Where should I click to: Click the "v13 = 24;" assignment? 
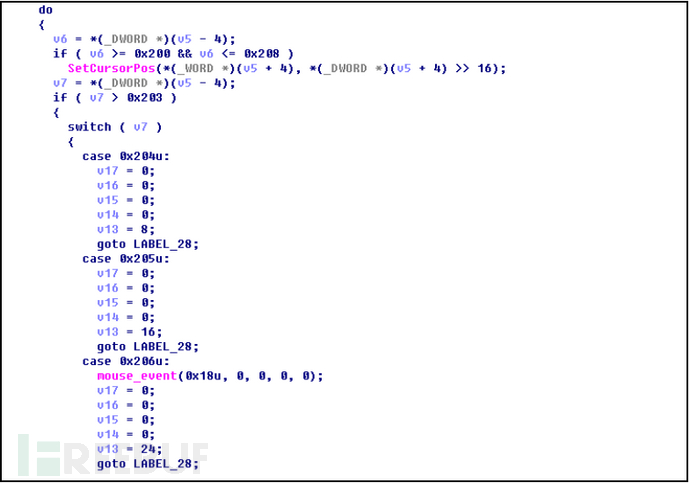[129, 449]
